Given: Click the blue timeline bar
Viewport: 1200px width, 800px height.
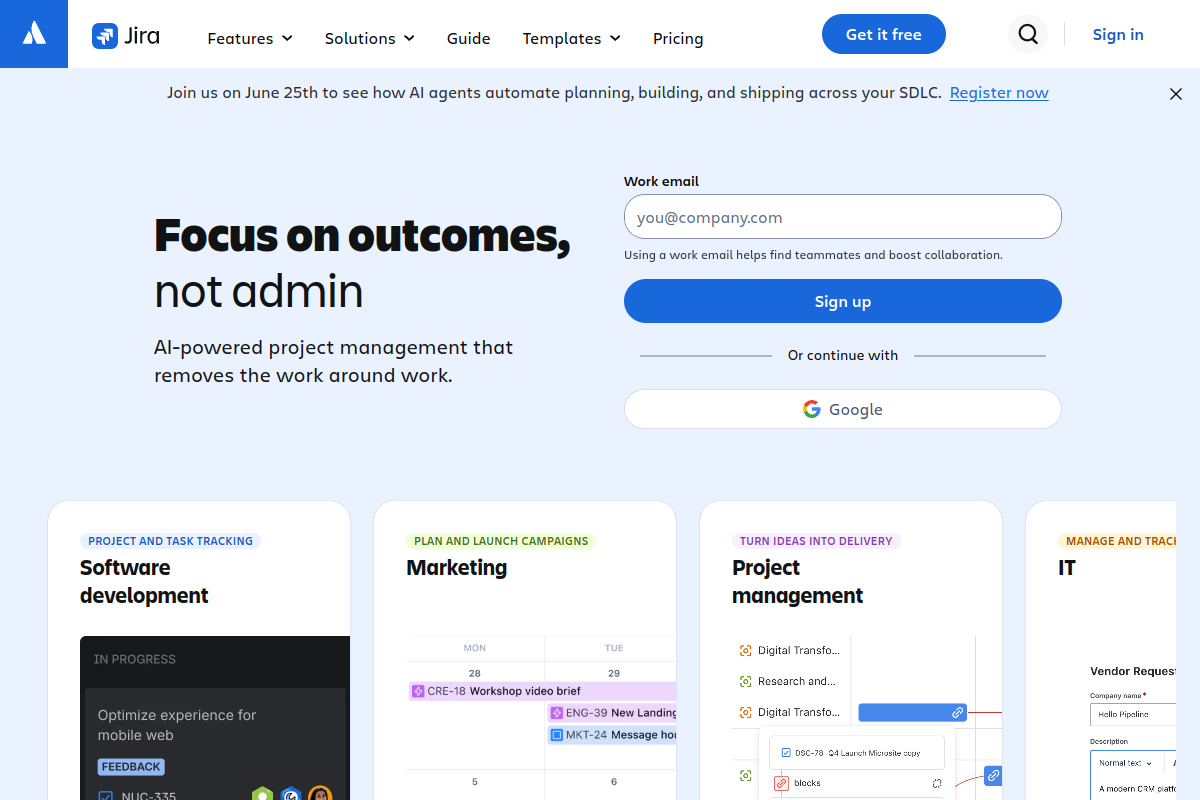Looking at the screenshot, I should 912,713.
